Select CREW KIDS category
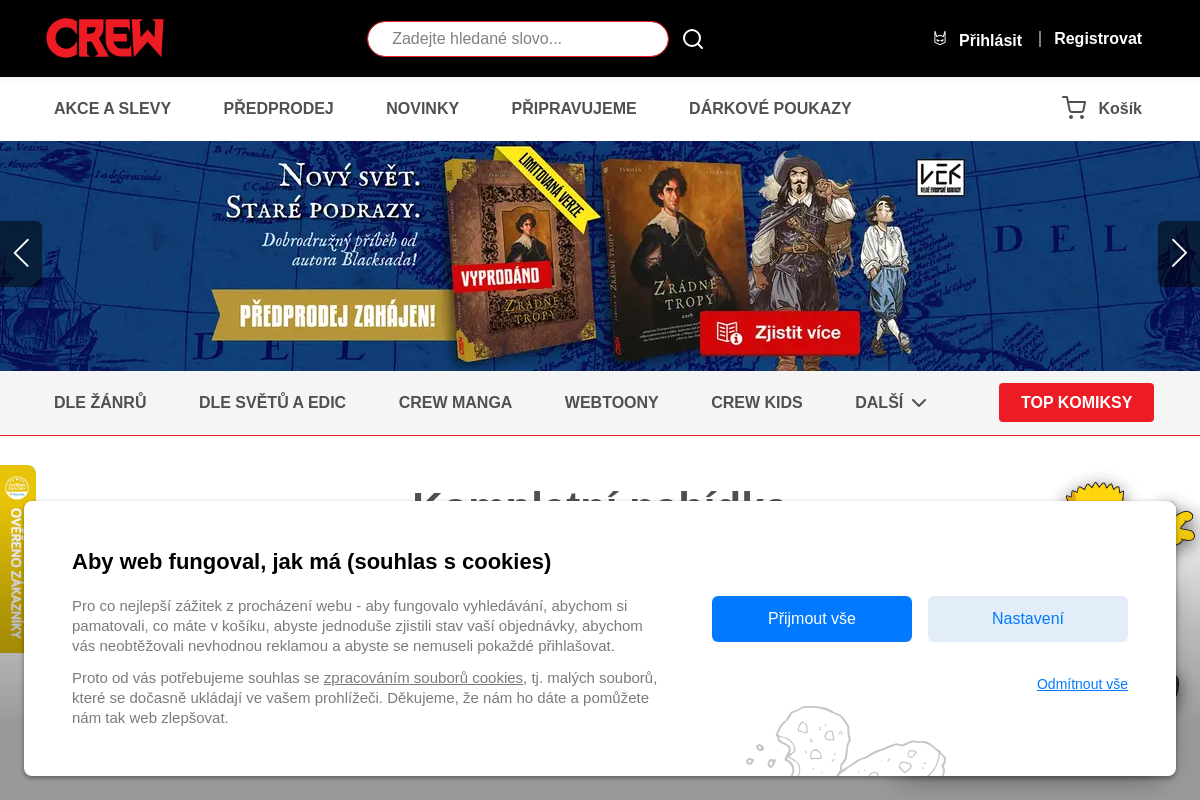Viewport: 1200px width, 800px height. pyautogui.click(x=757, y=403)
